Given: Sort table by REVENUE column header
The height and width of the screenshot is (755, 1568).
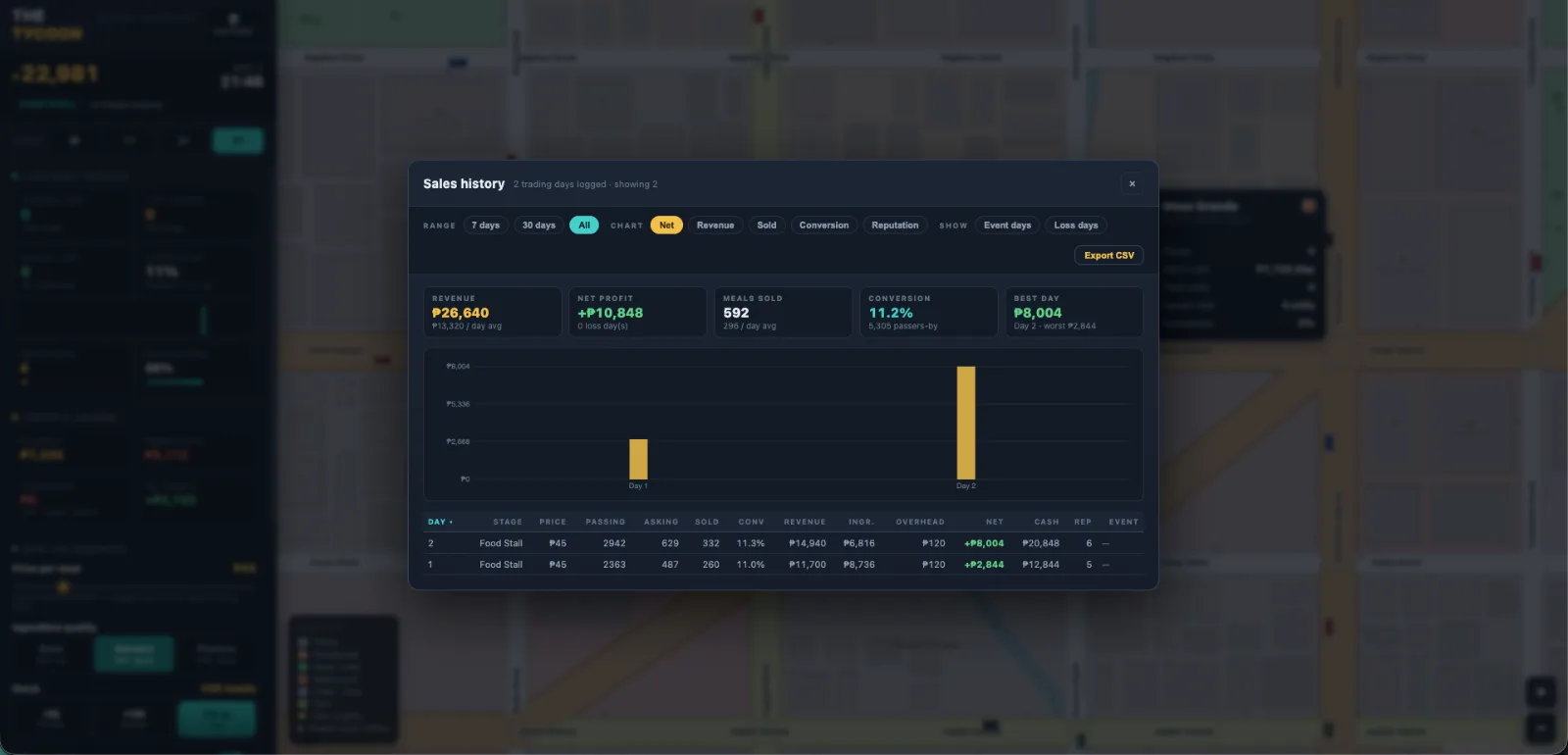Looking at the screenshot, I should 805,522.
